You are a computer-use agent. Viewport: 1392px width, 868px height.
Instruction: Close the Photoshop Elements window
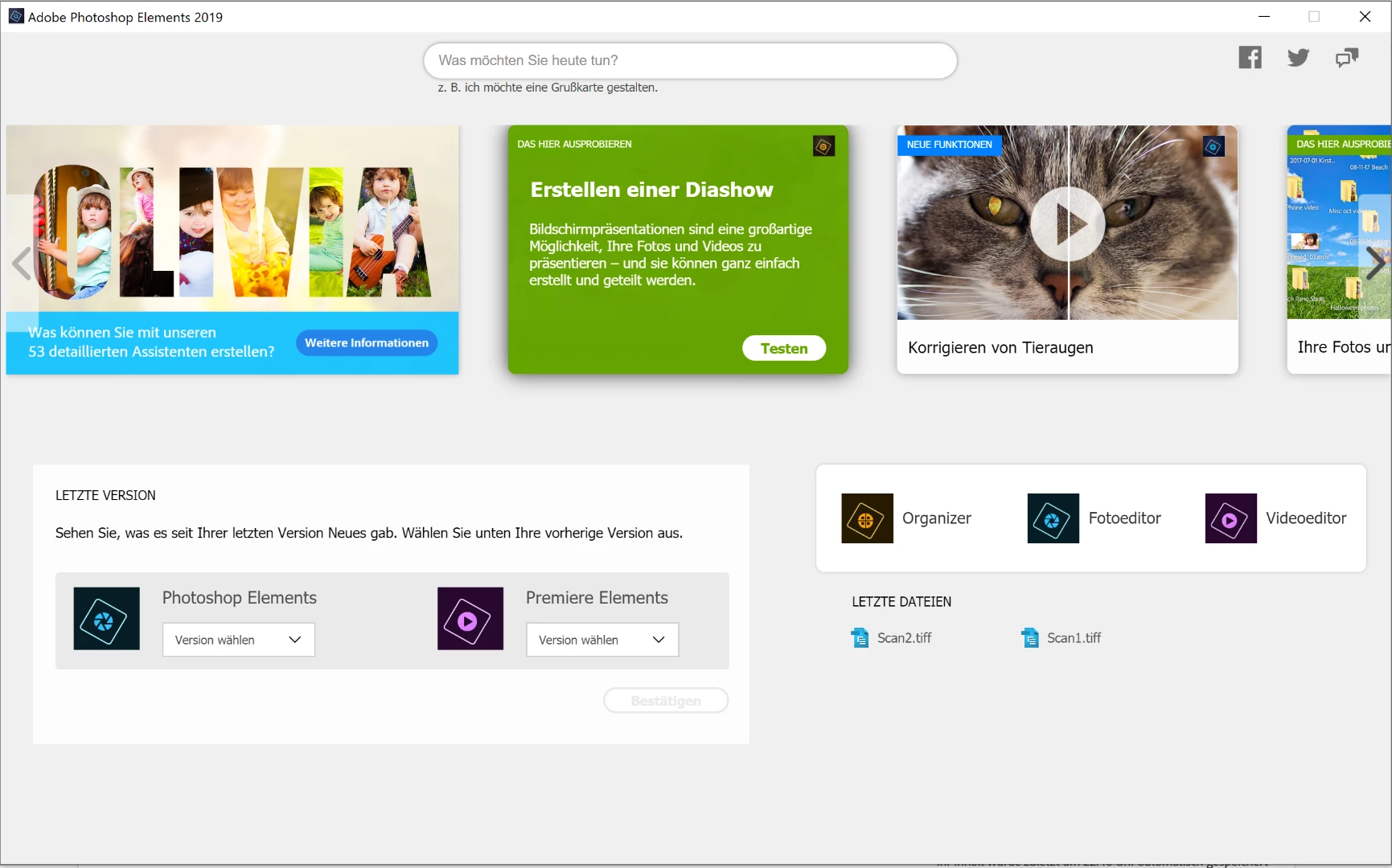tap(1365, 17)
